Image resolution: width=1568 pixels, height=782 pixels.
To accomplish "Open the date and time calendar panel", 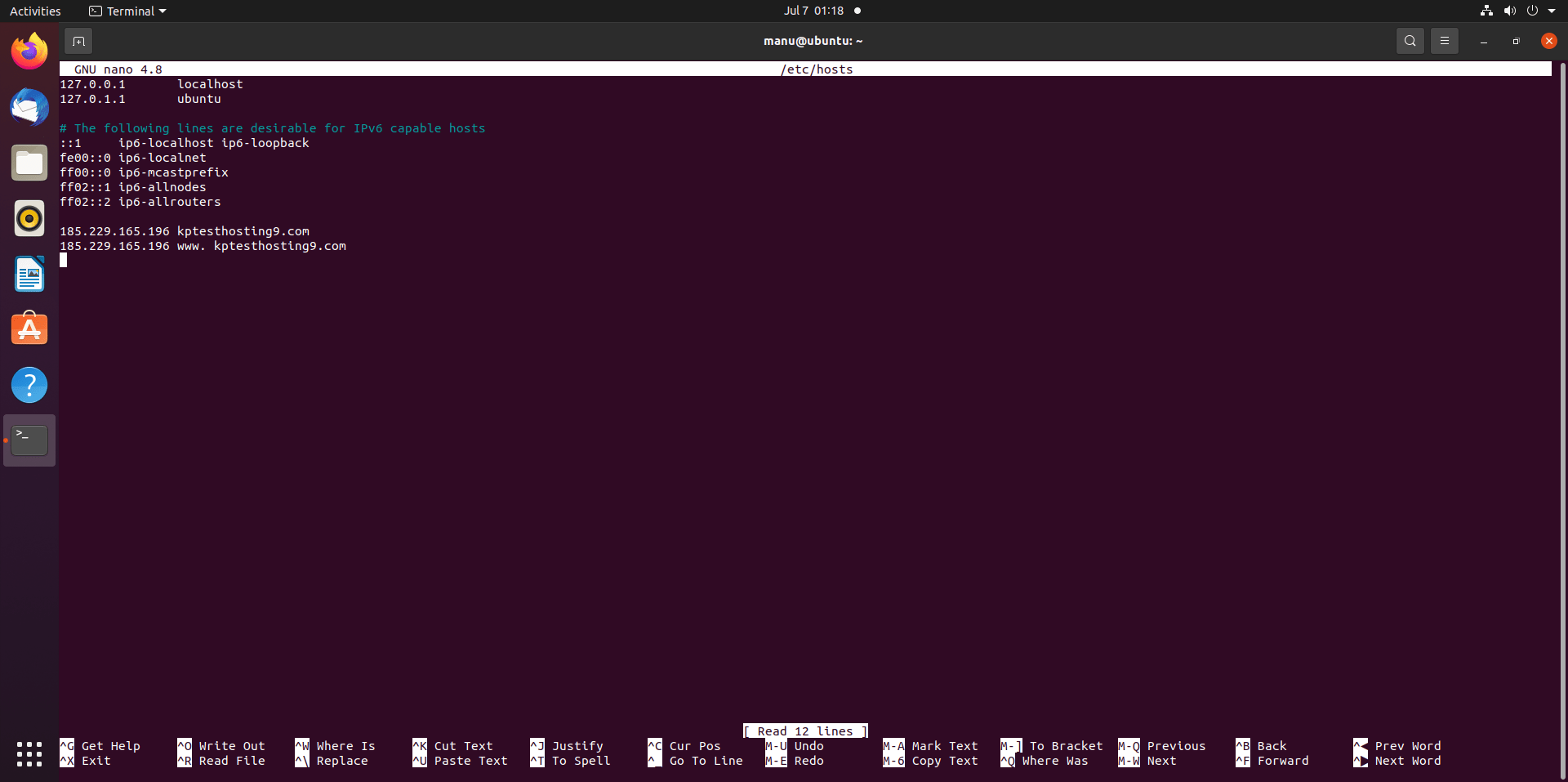I will point(813,11).
